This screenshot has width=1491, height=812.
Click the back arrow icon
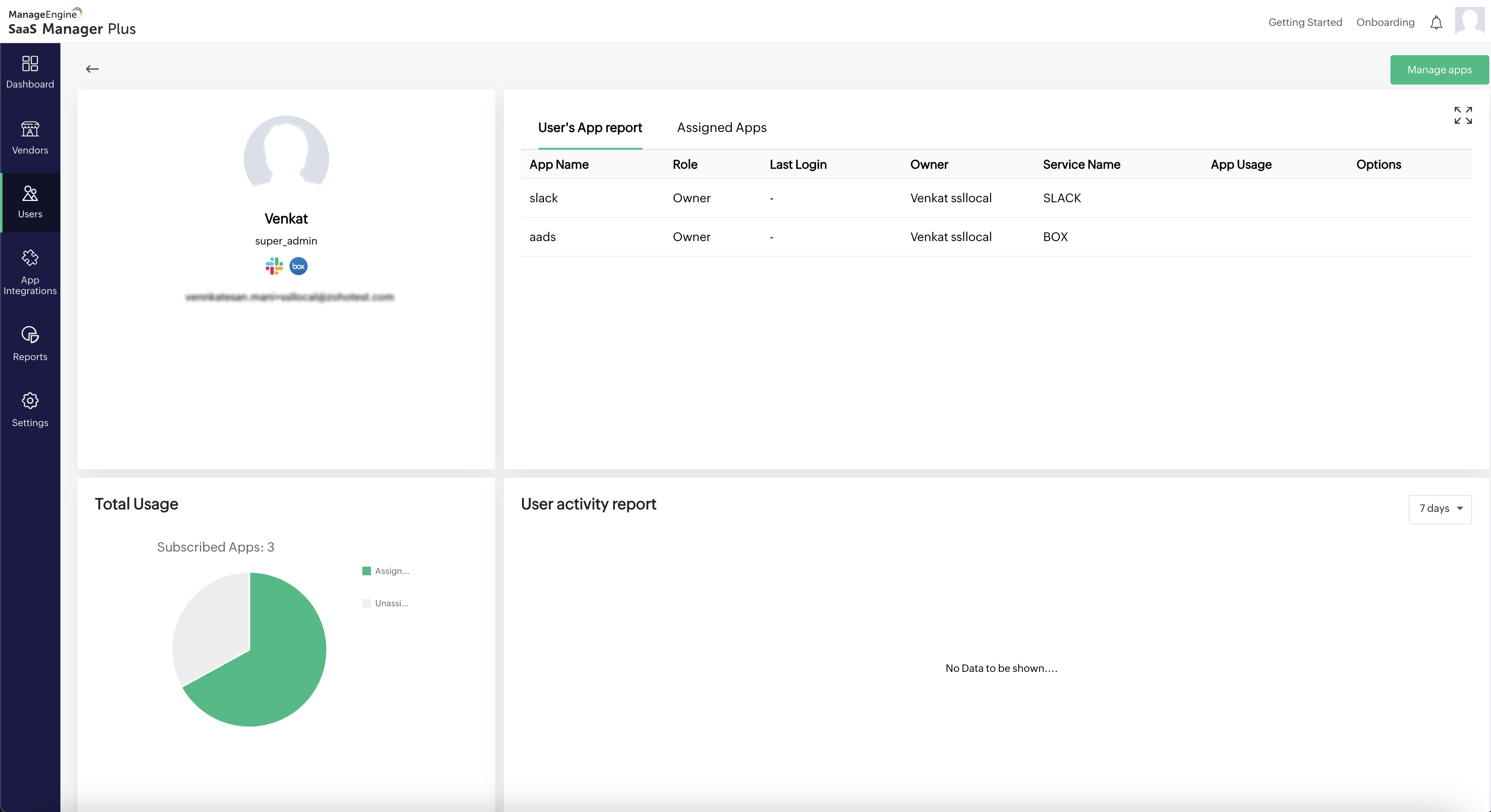click(92, 69)
